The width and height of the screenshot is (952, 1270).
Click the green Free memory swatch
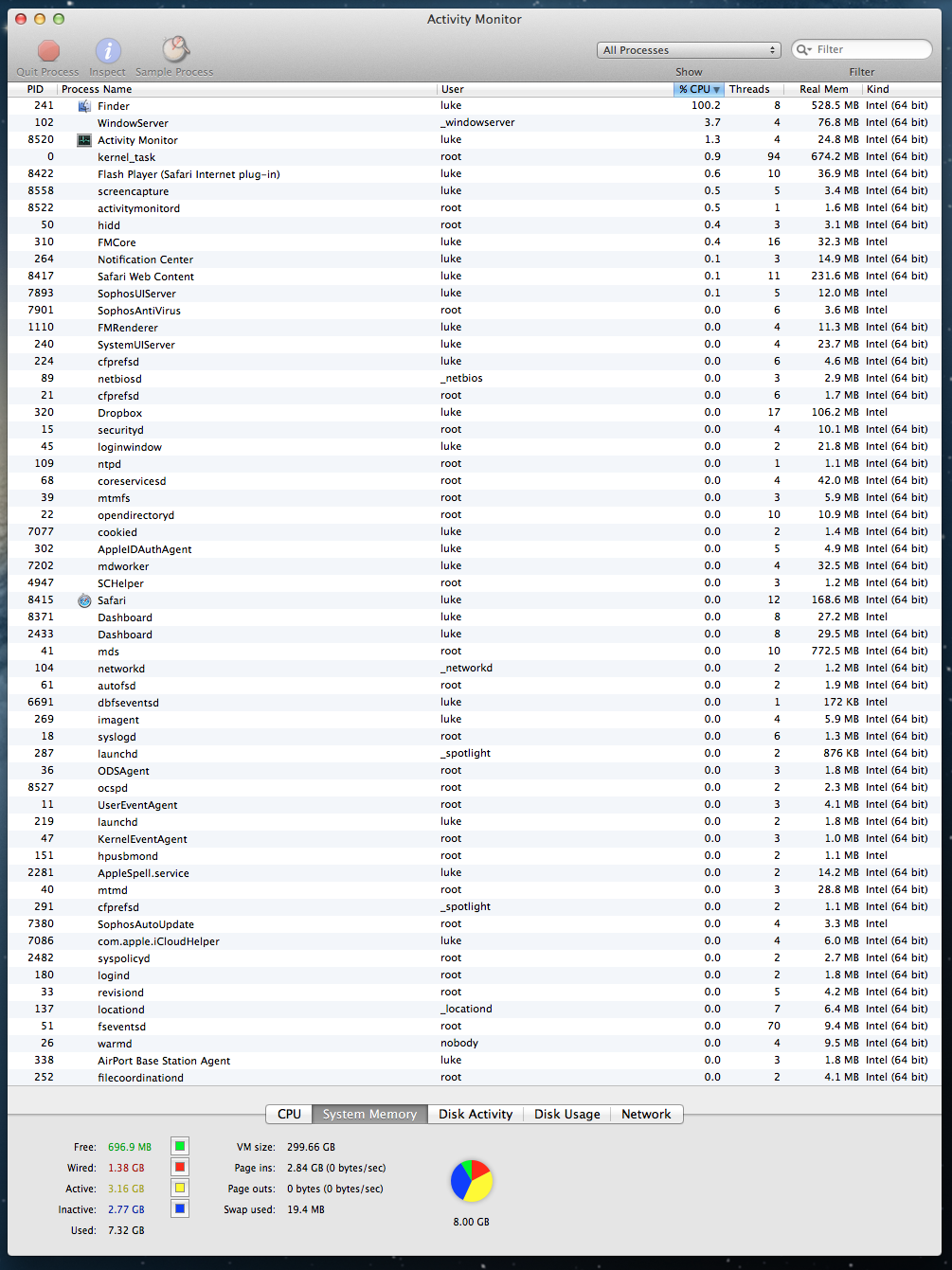180,1147
